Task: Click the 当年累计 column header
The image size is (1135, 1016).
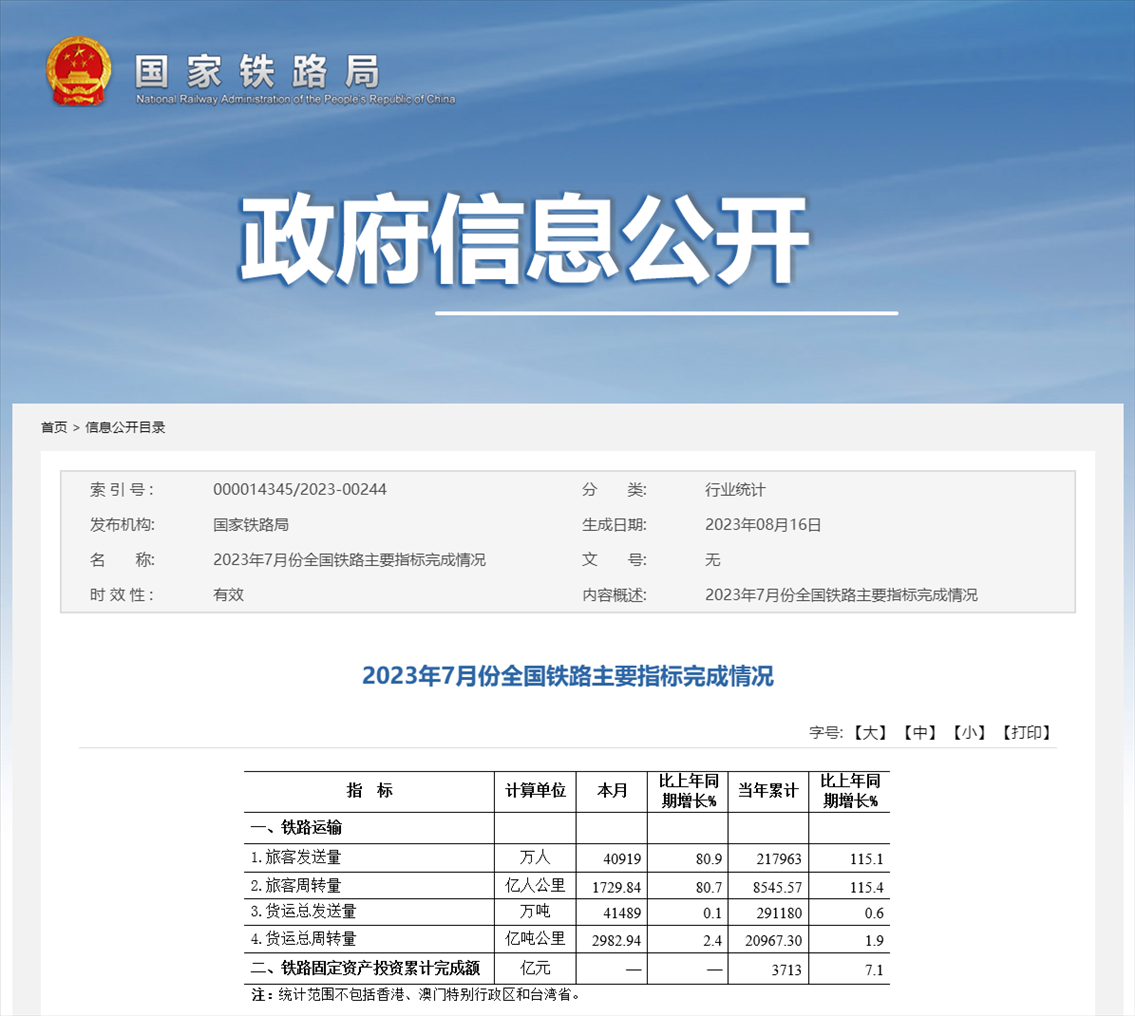Action: click(x=768, y=791)
